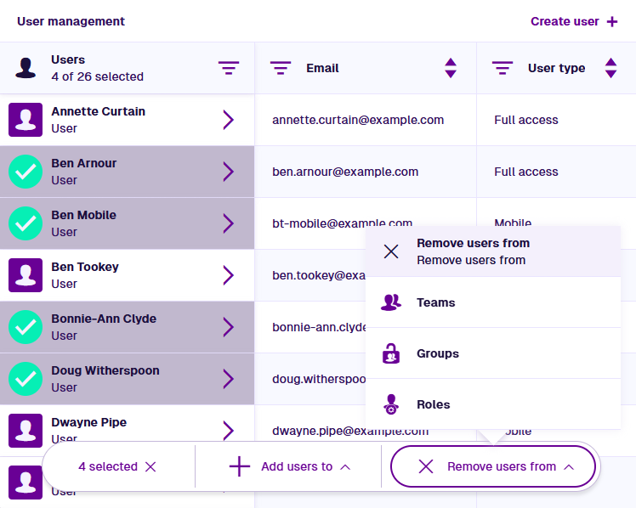Click Annette Curtain's avatar icon
Viewport: 636px width, 508px height.
coord(25,120)
